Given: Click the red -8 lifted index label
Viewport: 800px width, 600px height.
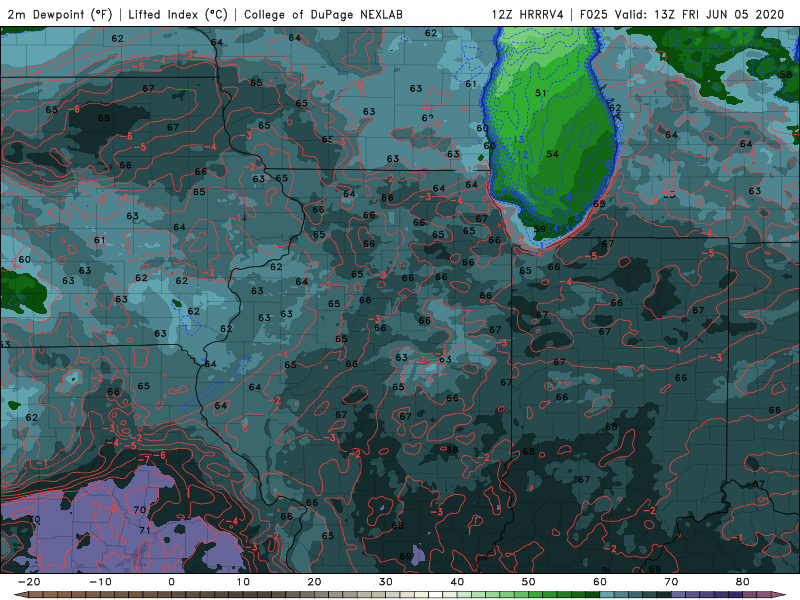Looking at the screenshot, I should (111, 508).
